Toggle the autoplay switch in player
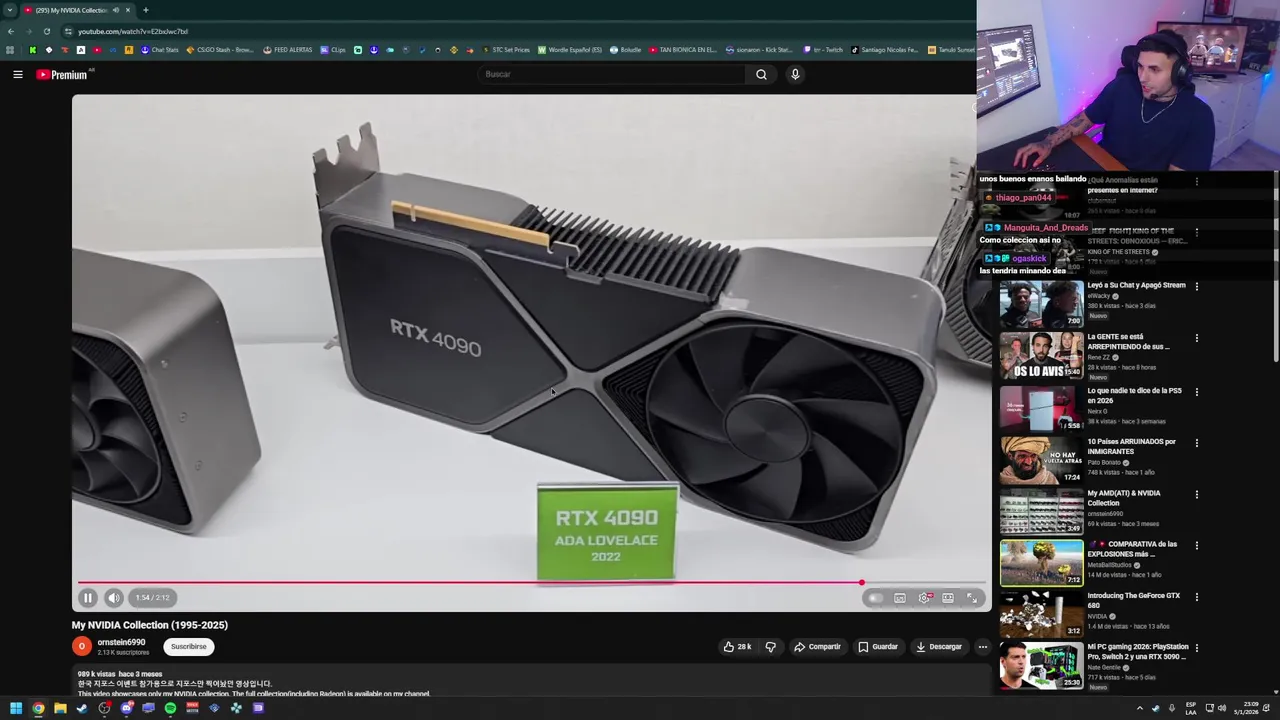Image resolution: width=1280 pixels, height=720 pixels. click(x=875, y=598)
